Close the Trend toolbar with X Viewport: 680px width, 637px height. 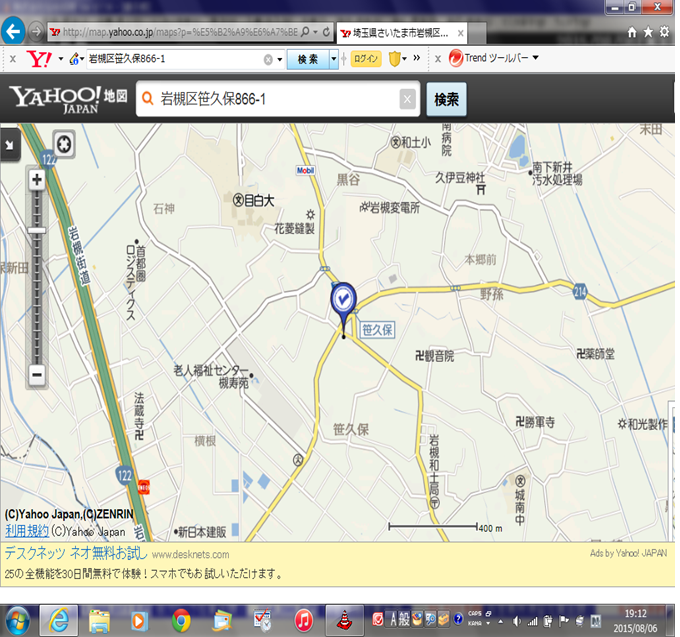tap(438, 59)
